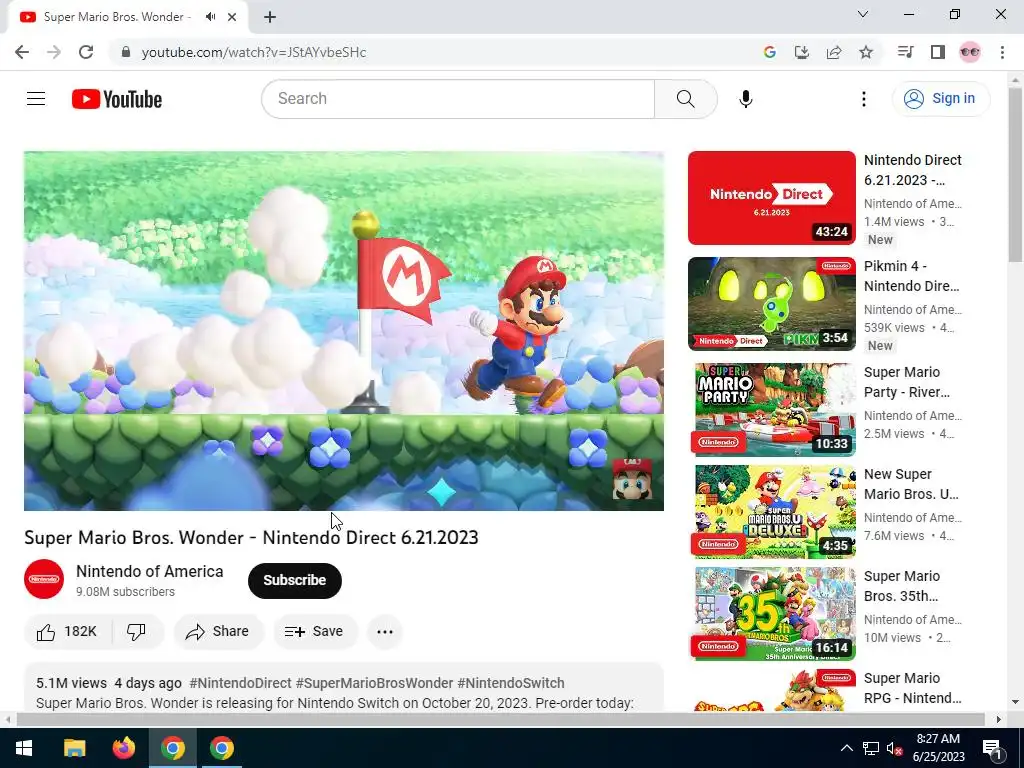Image resolution: width=1024 pixels, height=768 pixels.
Task: Expand the video description text box
Action: pyautogui.click(x=344, y=688)
